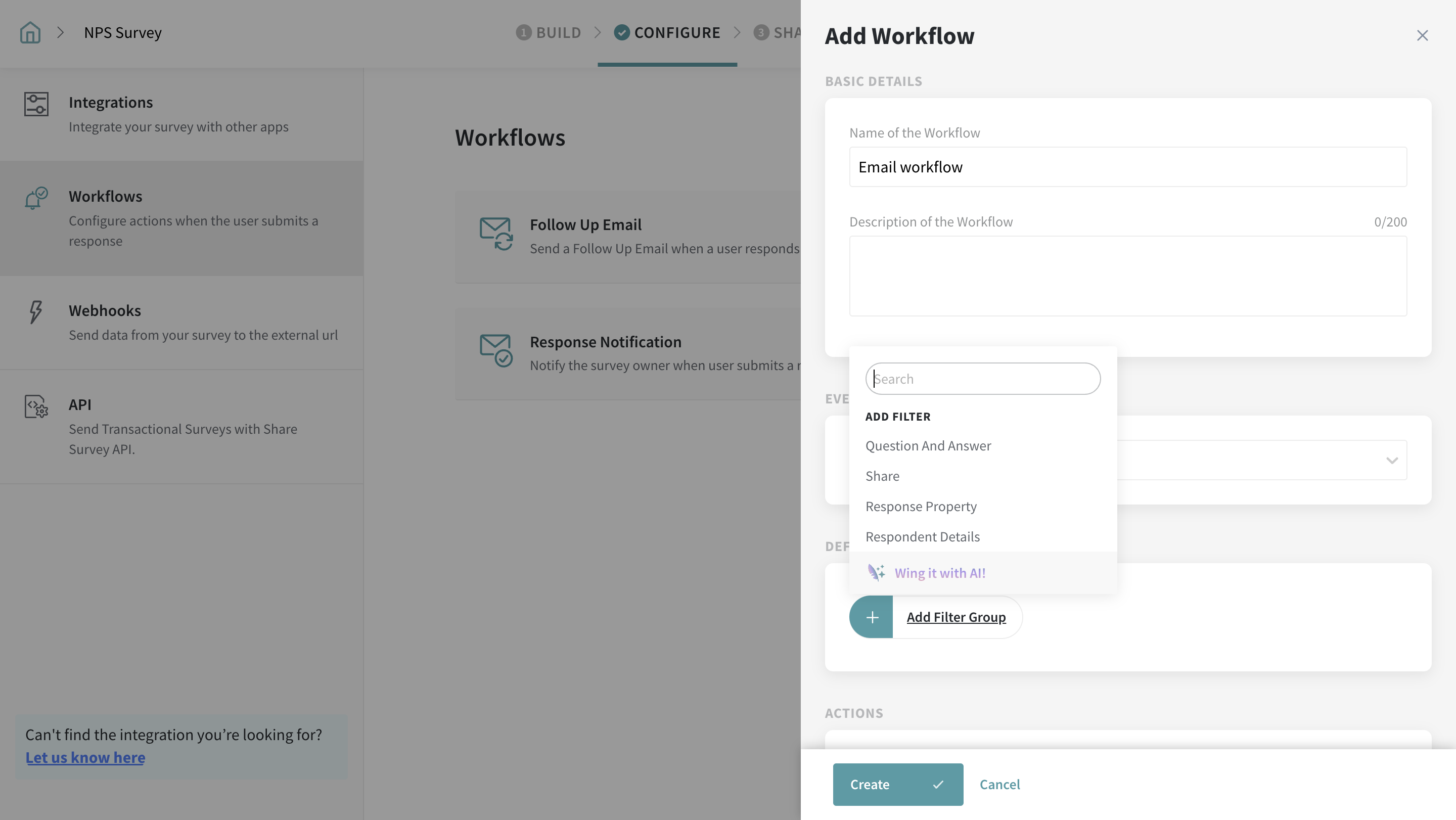This screenshot has height=820, width=1456.
Task: Focus the filter Search field
Action: [x=982, y=379]
